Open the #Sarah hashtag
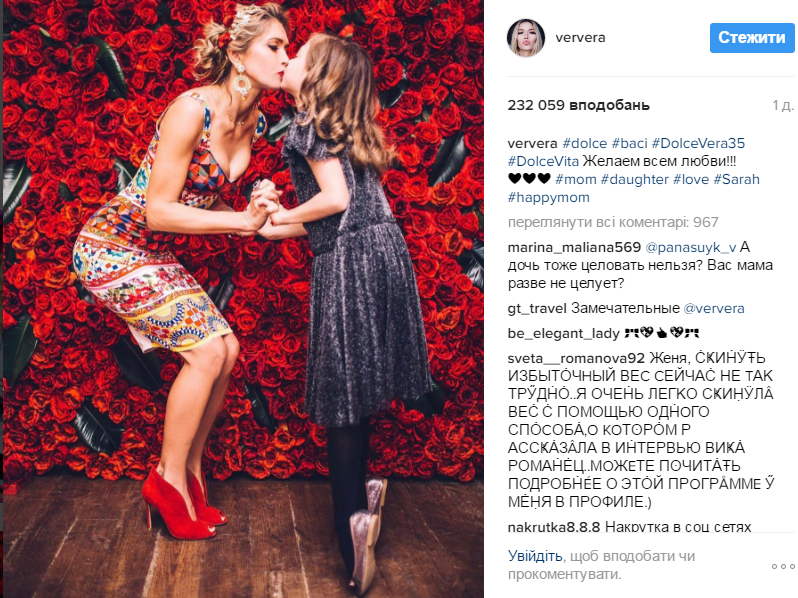 point(736,179)
